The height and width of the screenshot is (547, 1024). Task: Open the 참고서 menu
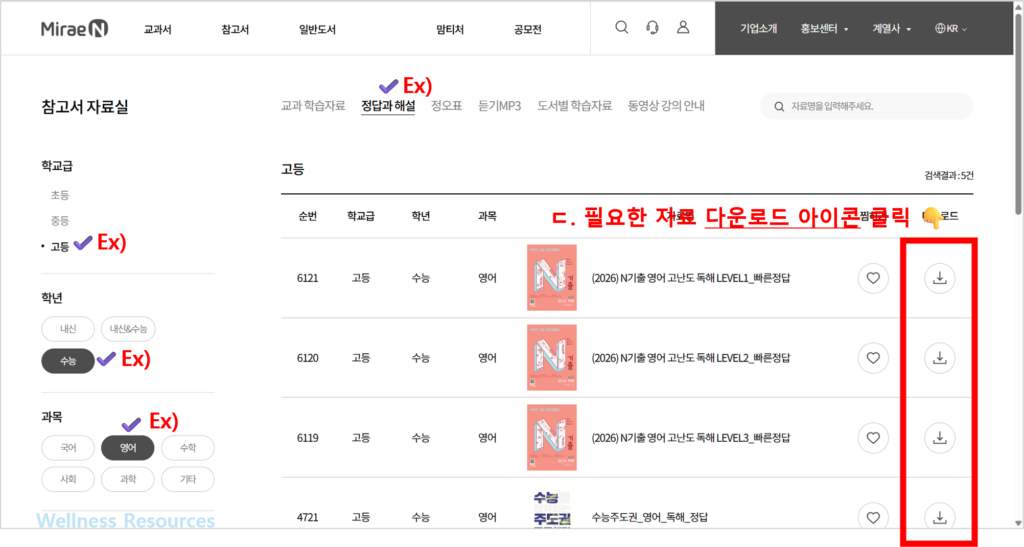(235, 29)
